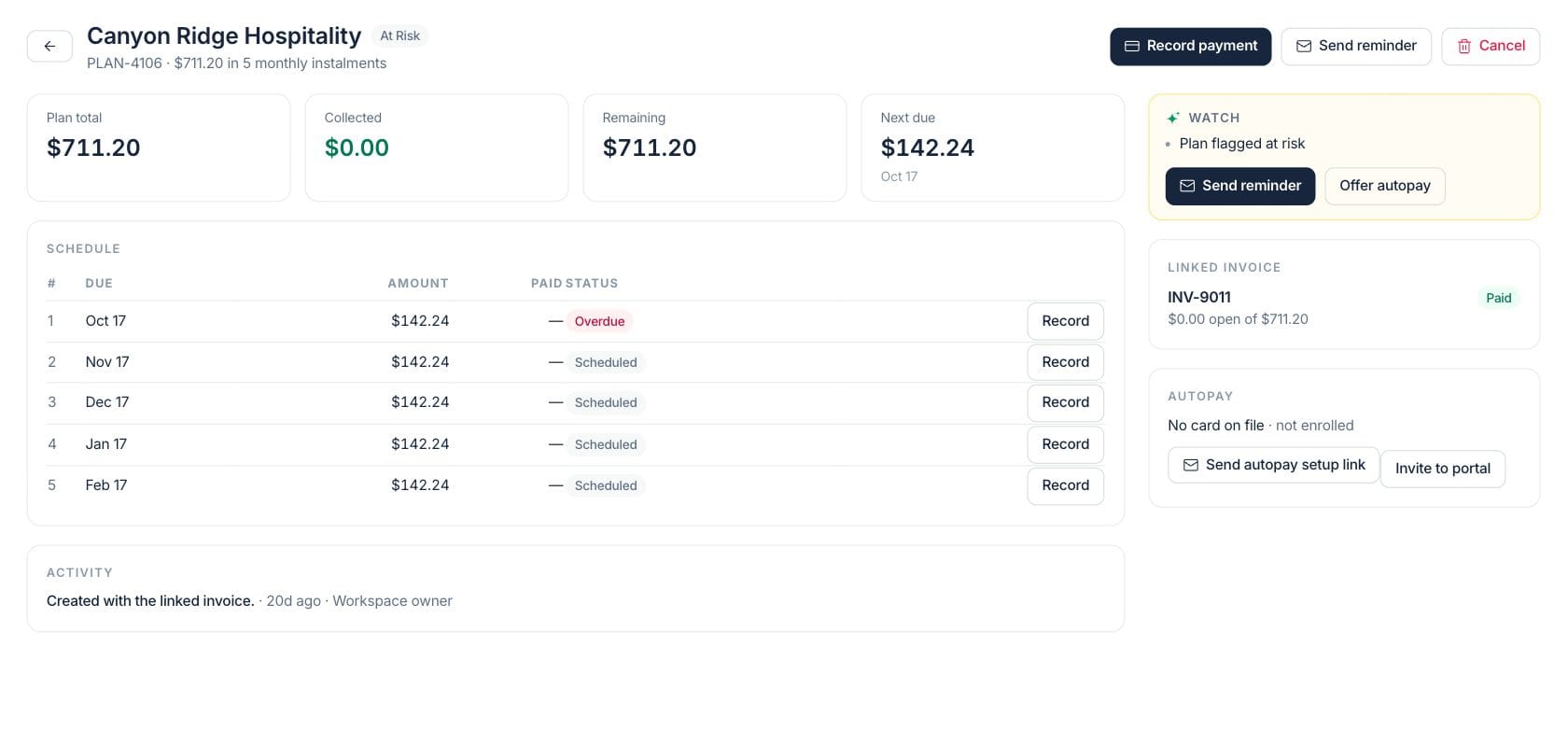Click the trash icon in Cancel button

pos(1463,46)
